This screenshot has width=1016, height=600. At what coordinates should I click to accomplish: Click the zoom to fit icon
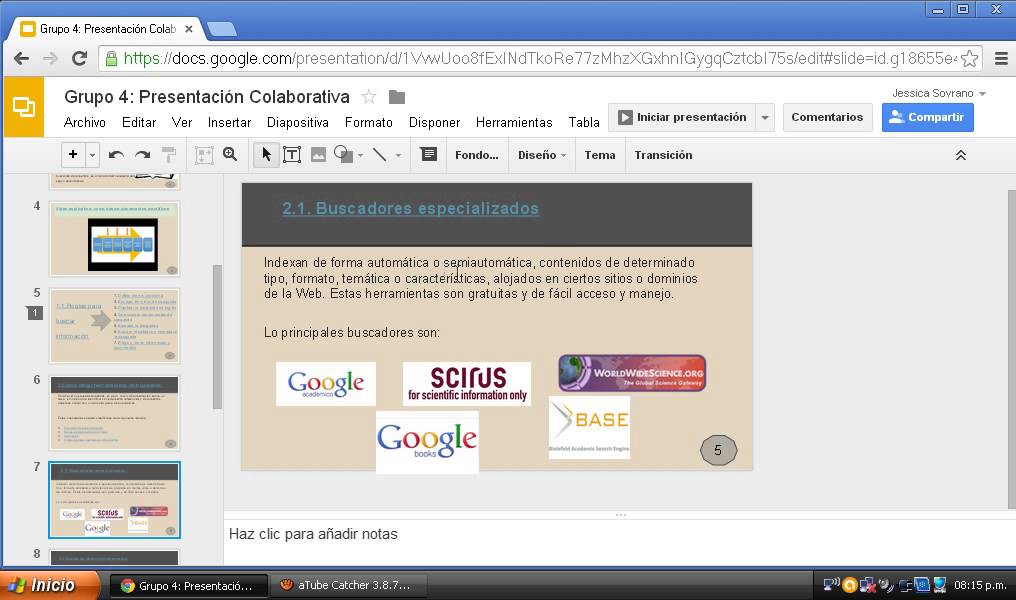[x=204, y=155]
